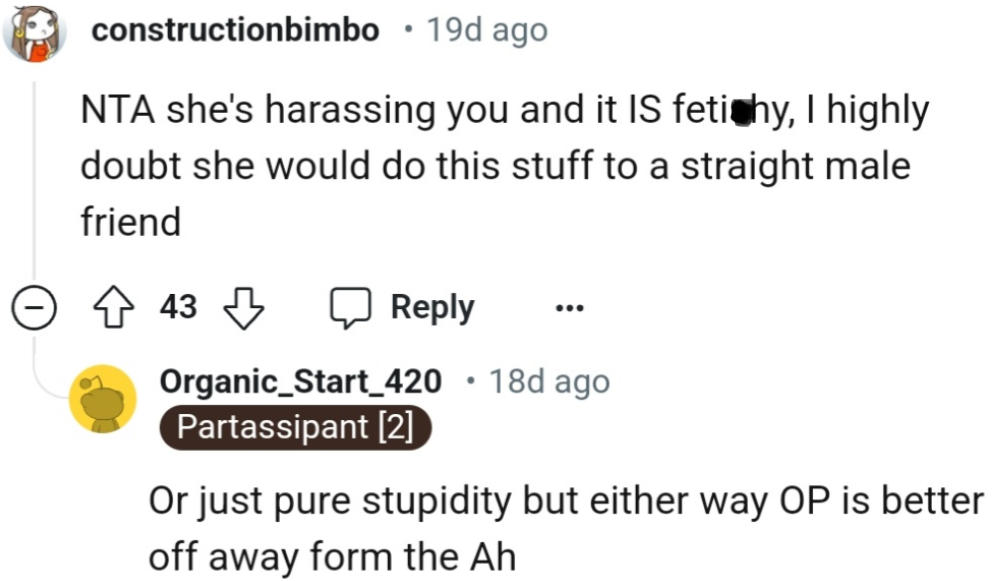Click the word "friend" ending the first comment

[130, 221]
